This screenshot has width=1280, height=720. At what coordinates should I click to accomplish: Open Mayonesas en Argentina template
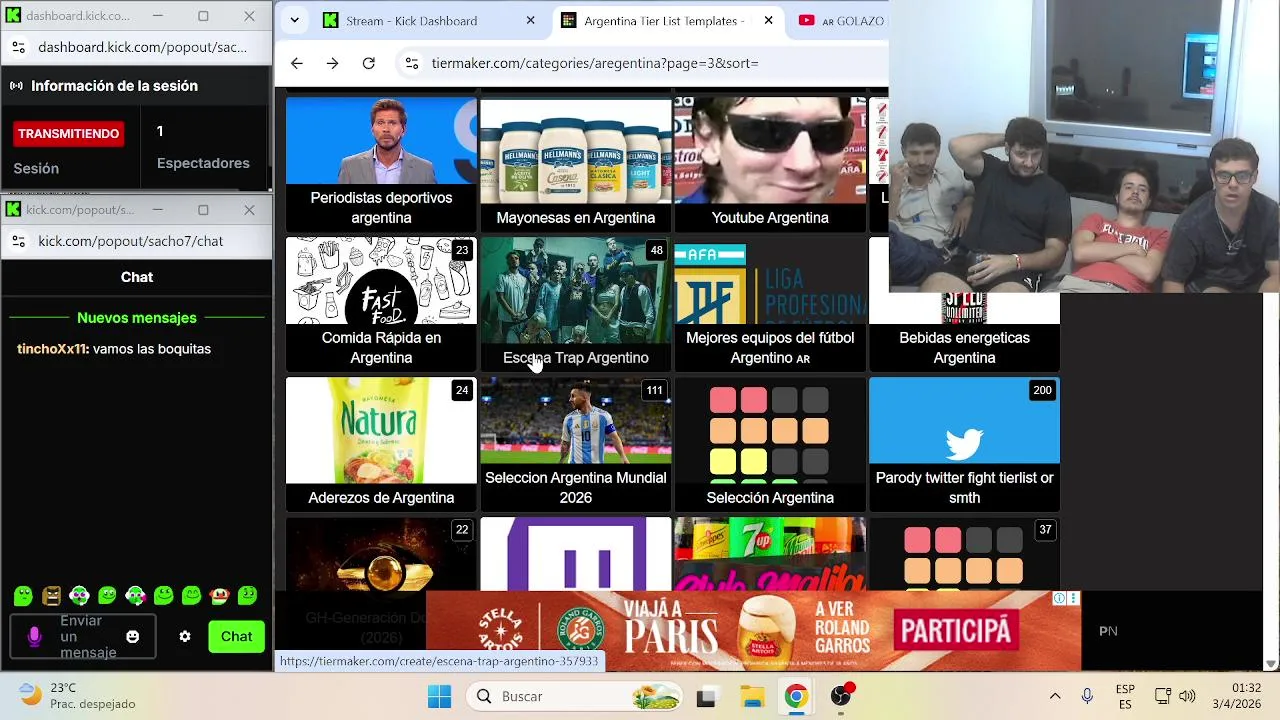click(575, 165)
